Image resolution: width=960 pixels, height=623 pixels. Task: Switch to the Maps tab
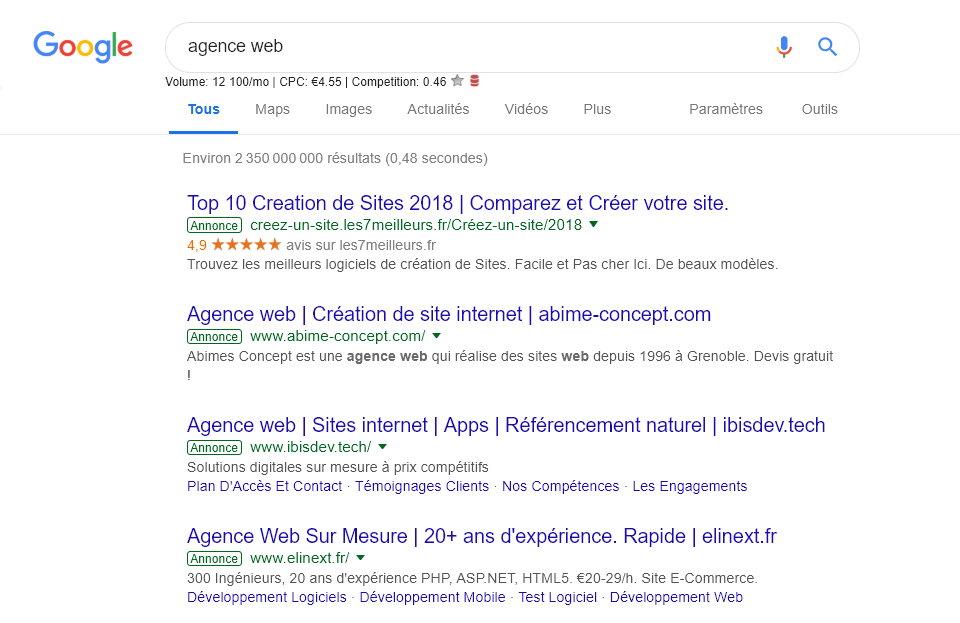pyautogui.click(x=272, y=109)
